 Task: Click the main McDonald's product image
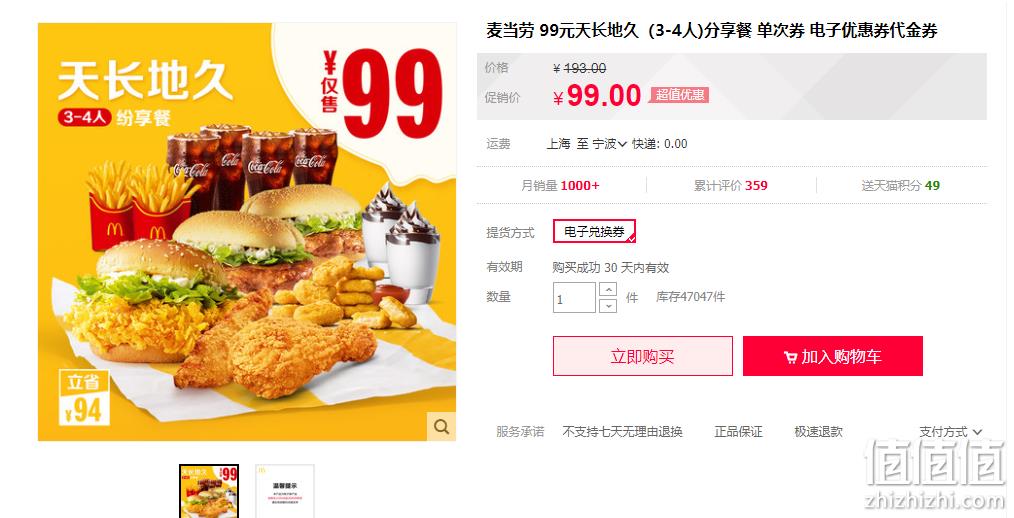[247, 232]
